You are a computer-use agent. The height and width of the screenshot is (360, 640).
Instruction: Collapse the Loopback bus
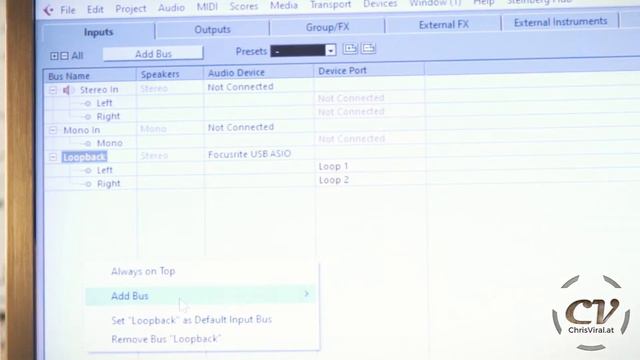coord(53,157)
